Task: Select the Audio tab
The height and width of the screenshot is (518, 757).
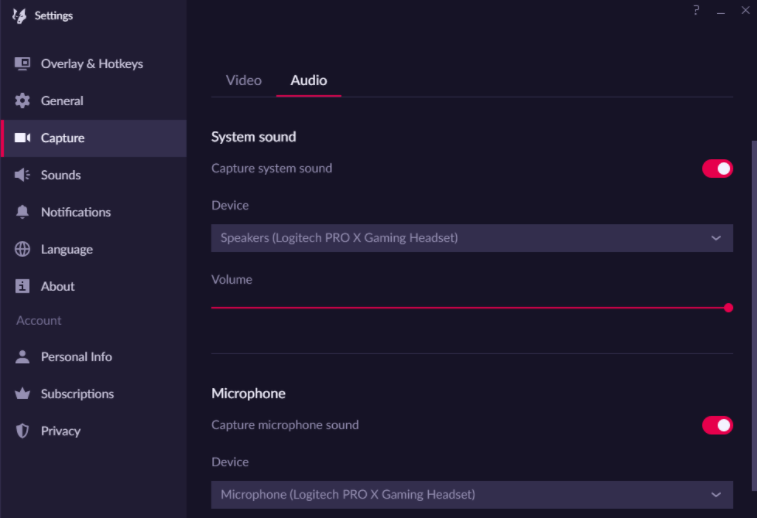Action: (308, 81)
